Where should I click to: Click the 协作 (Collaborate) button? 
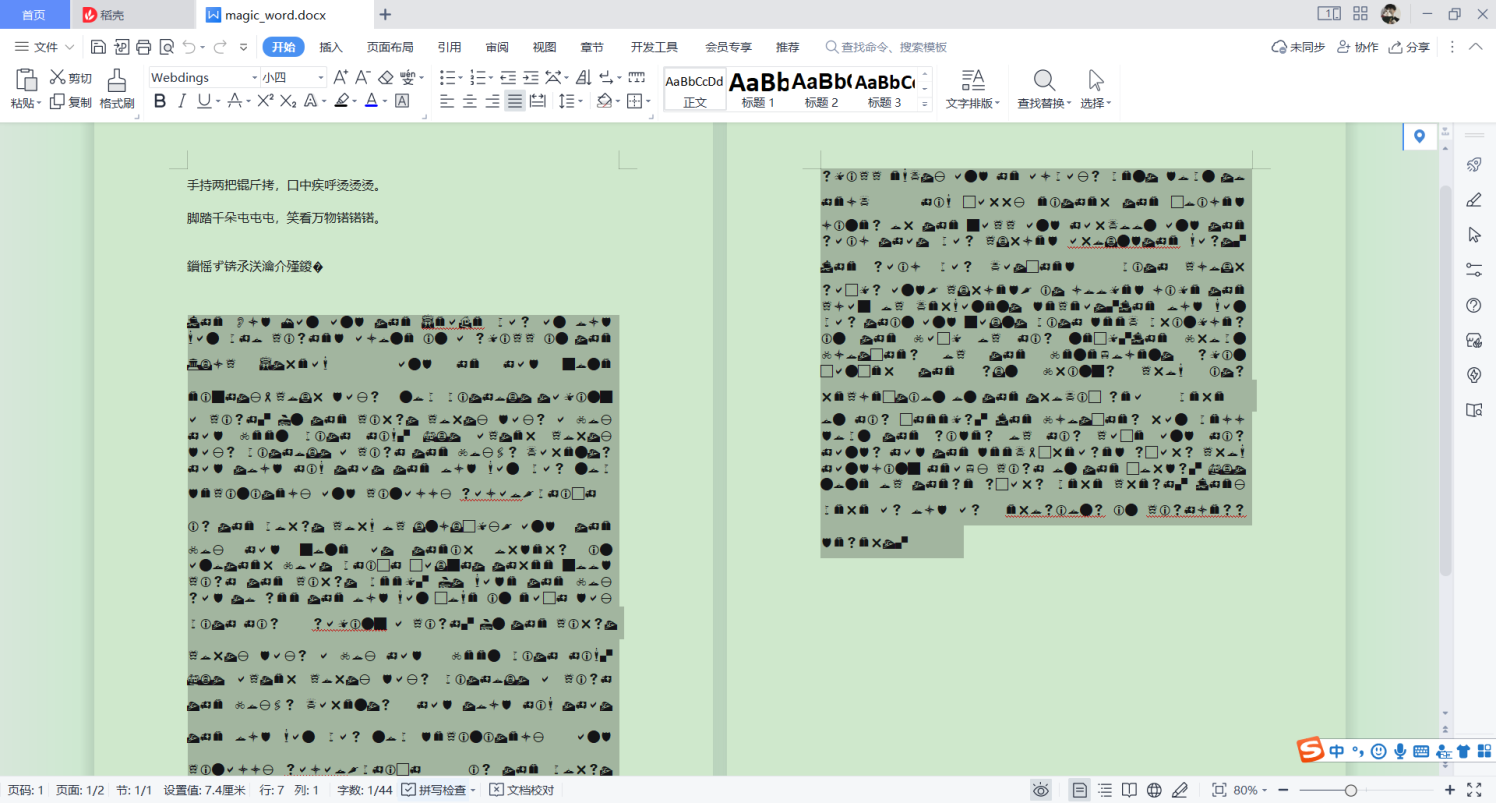click(x=1358, y=47)
